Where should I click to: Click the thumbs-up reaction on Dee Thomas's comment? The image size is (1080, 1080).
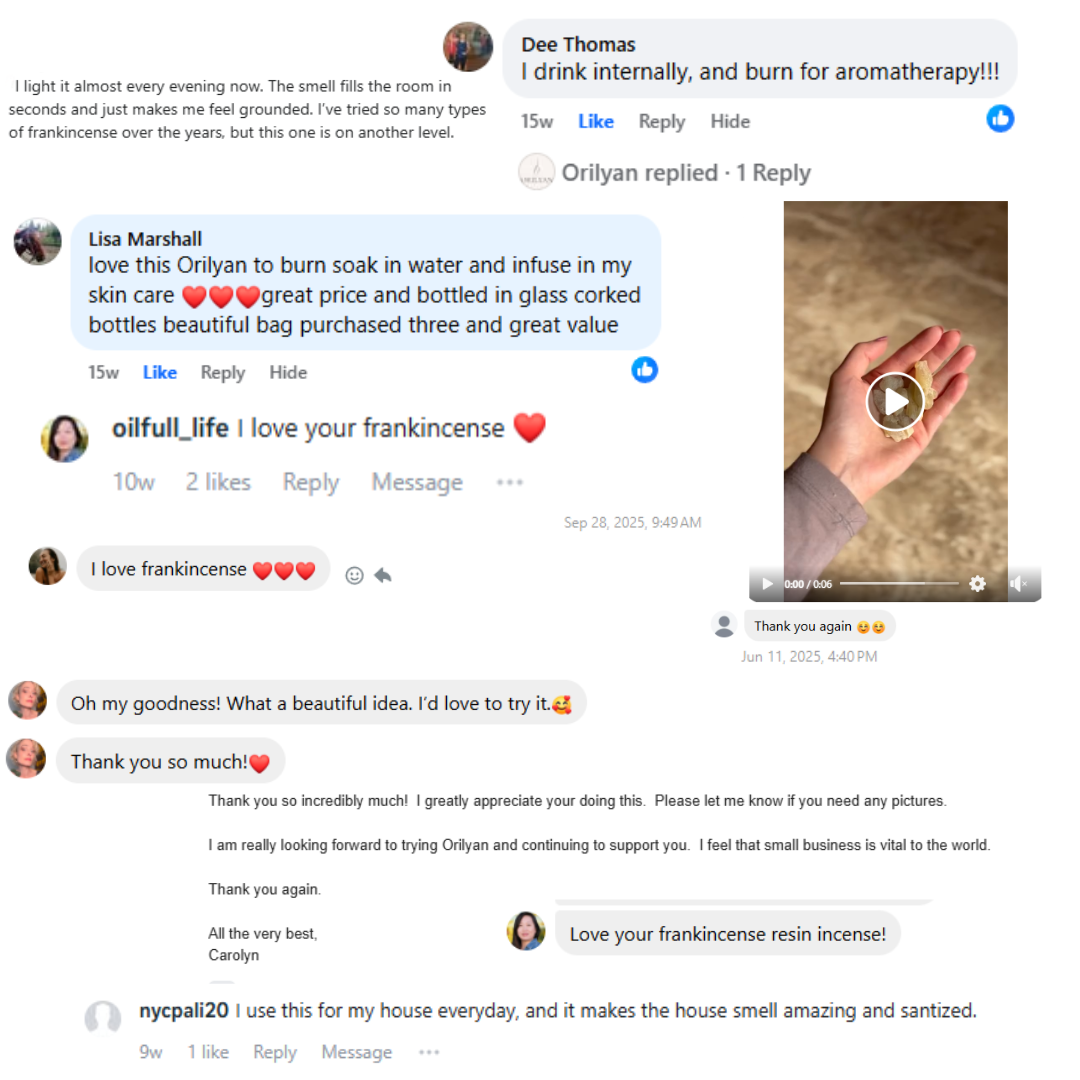pos(999,118)
